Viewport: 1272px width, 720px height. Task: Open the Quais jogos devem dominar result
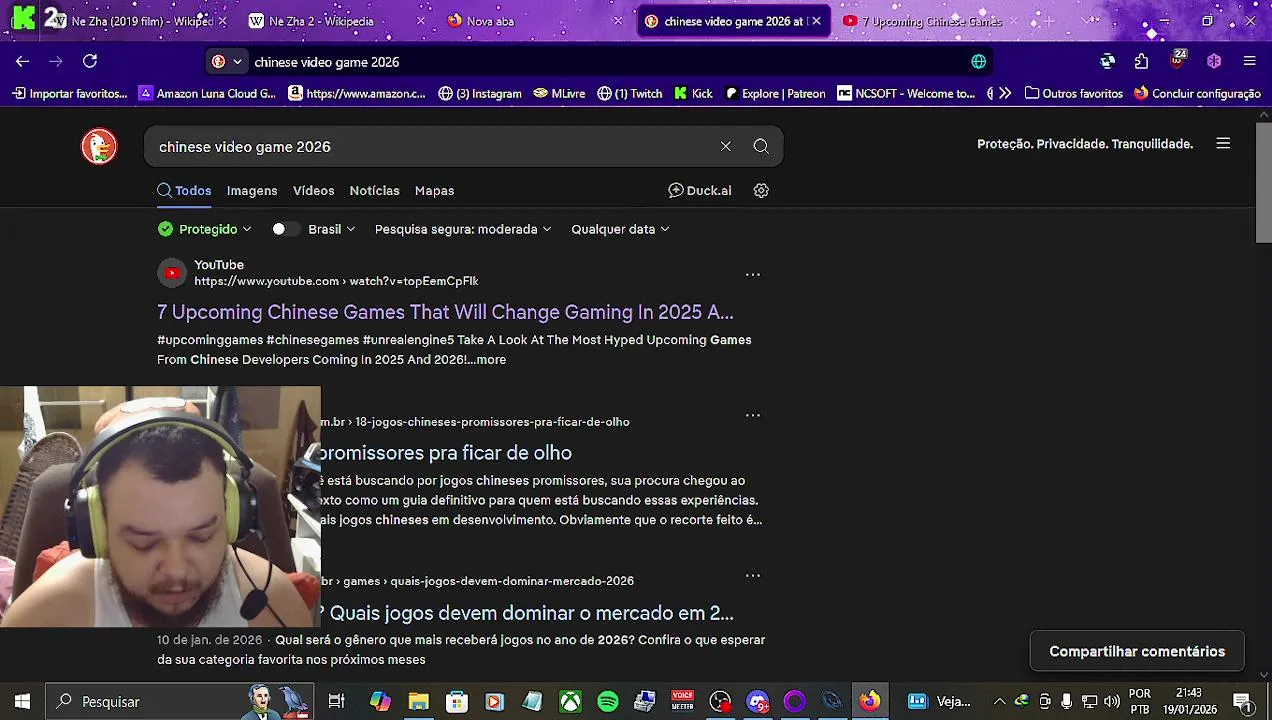(531, 613)
